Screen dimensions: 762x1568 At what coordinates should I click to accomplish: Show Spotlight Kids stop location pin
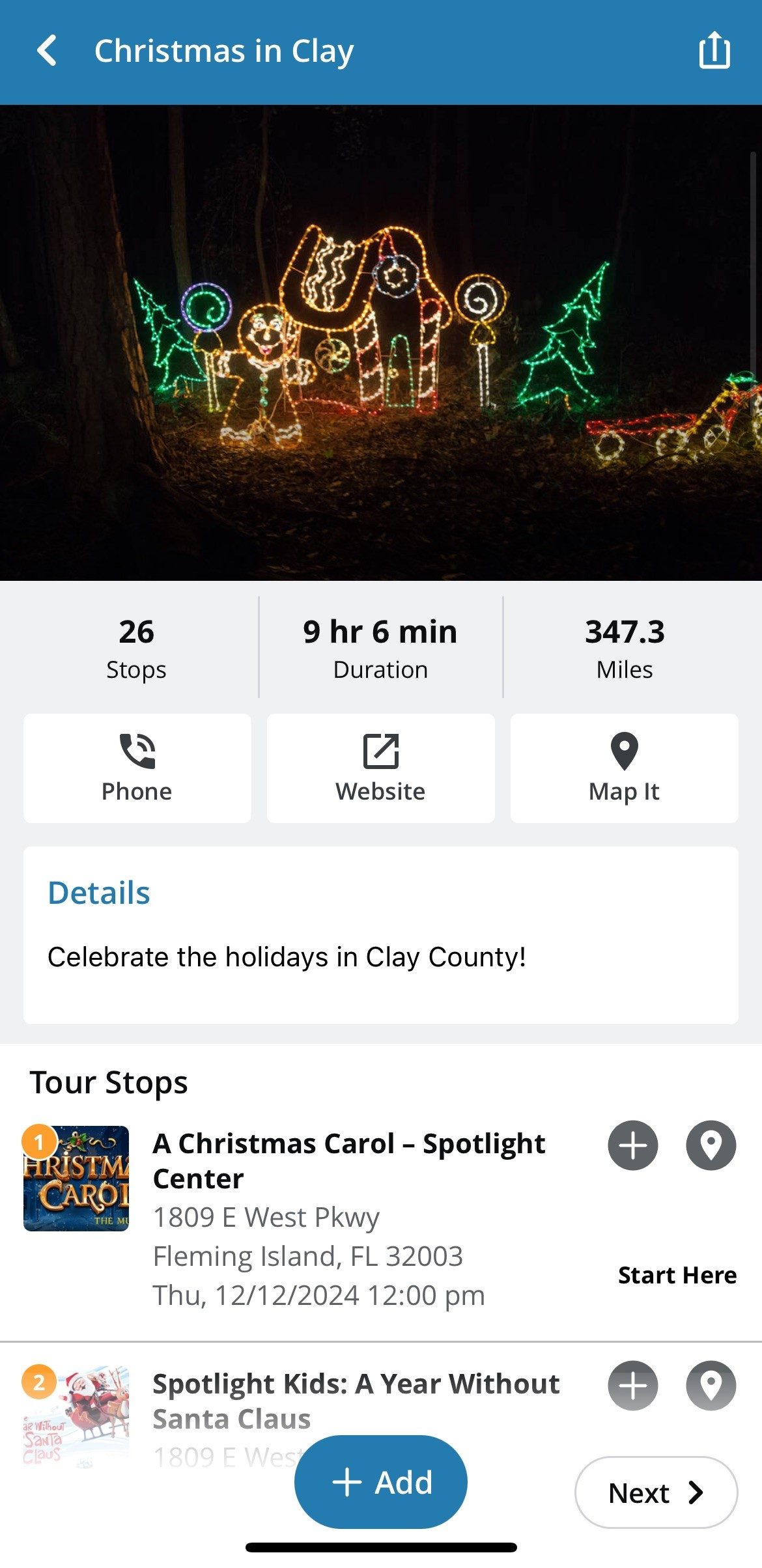click(x=711, y=1386)
